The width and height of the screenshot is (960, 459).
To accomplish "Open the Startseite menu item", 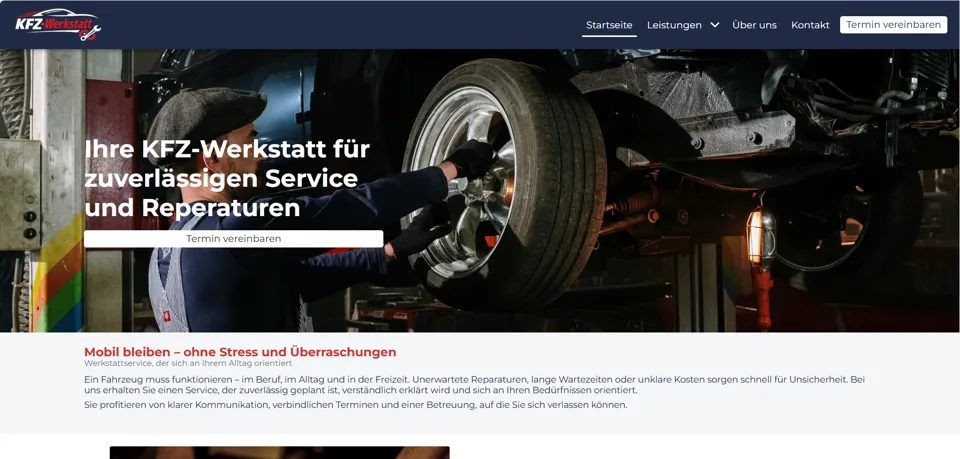I will pyautogui.click(x=609, y=25).
